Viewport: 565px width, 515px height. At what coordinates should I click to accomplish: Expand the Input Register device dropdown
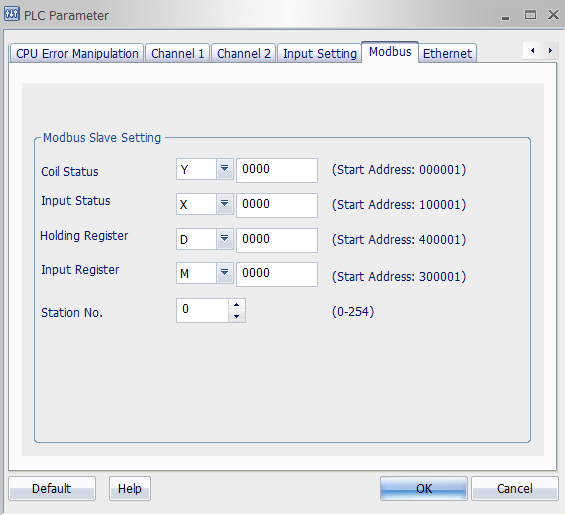224,273
